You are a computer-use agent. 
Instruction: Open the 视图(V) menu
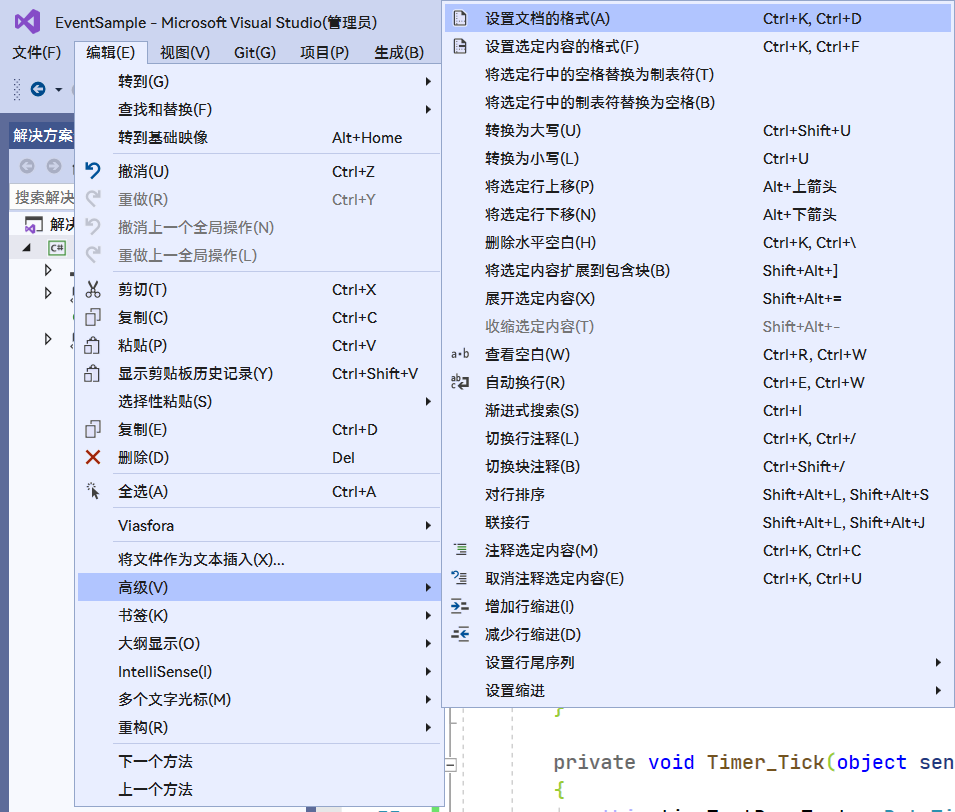click(185, 52)
